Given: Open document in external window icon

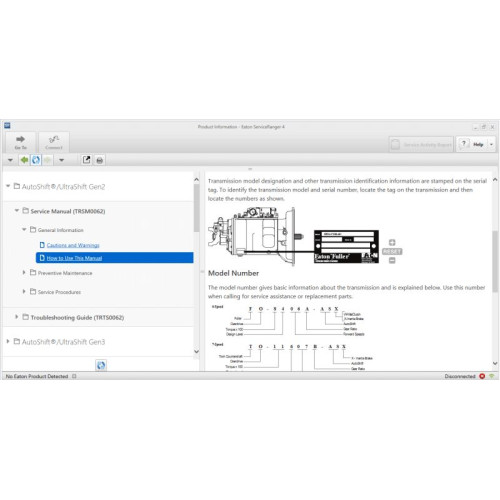Looking at the screenshot, I should pyautogui.click(x=86, y=160).
